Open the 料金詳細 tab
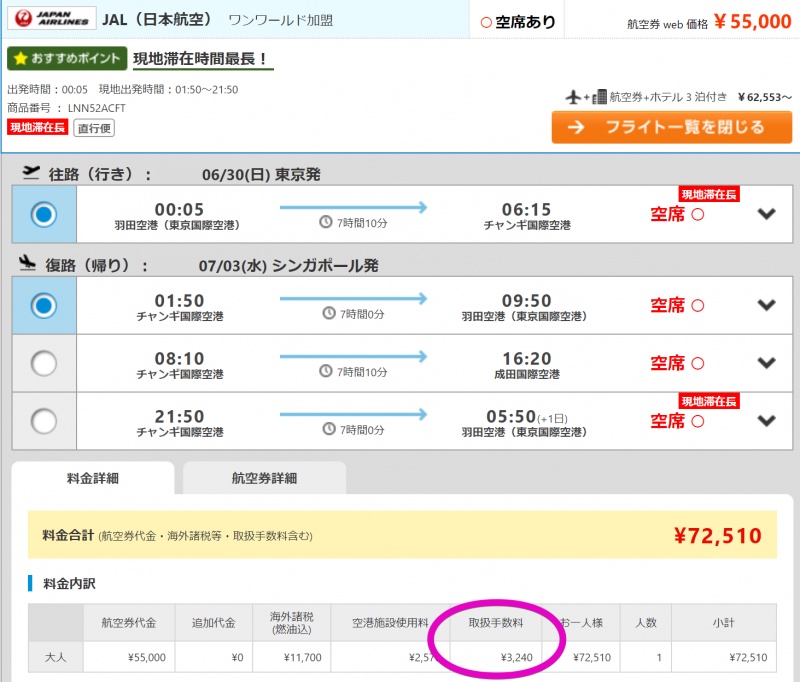The image size is (800, 682). pyautogui.click(x=92, y=478)
